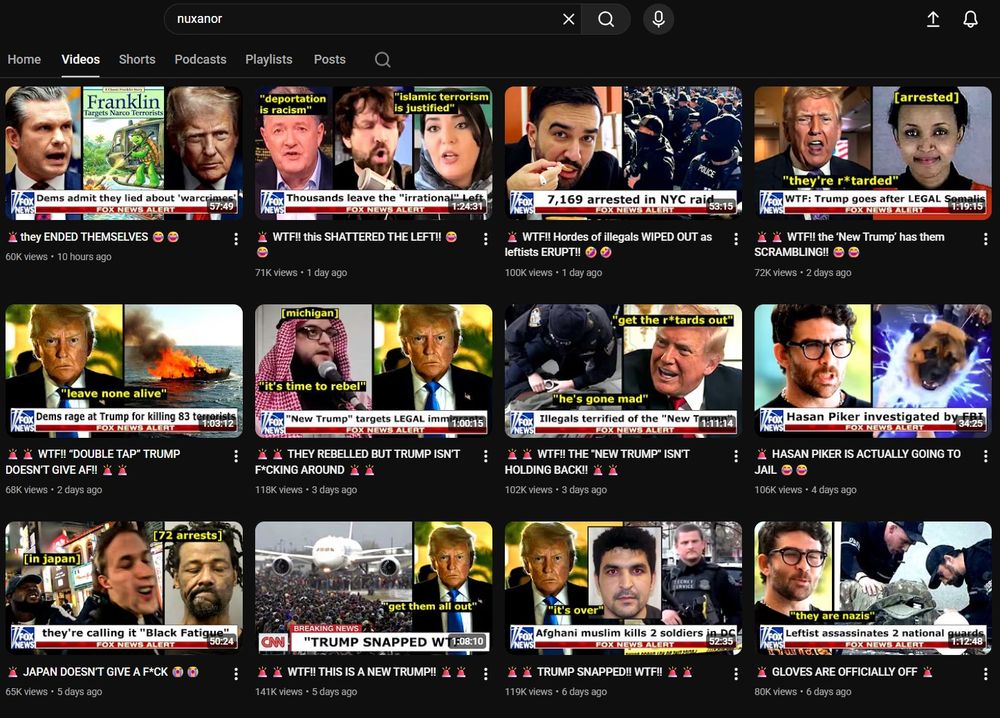Click '118K views • 3 days ago' text

tap(306, 490)
